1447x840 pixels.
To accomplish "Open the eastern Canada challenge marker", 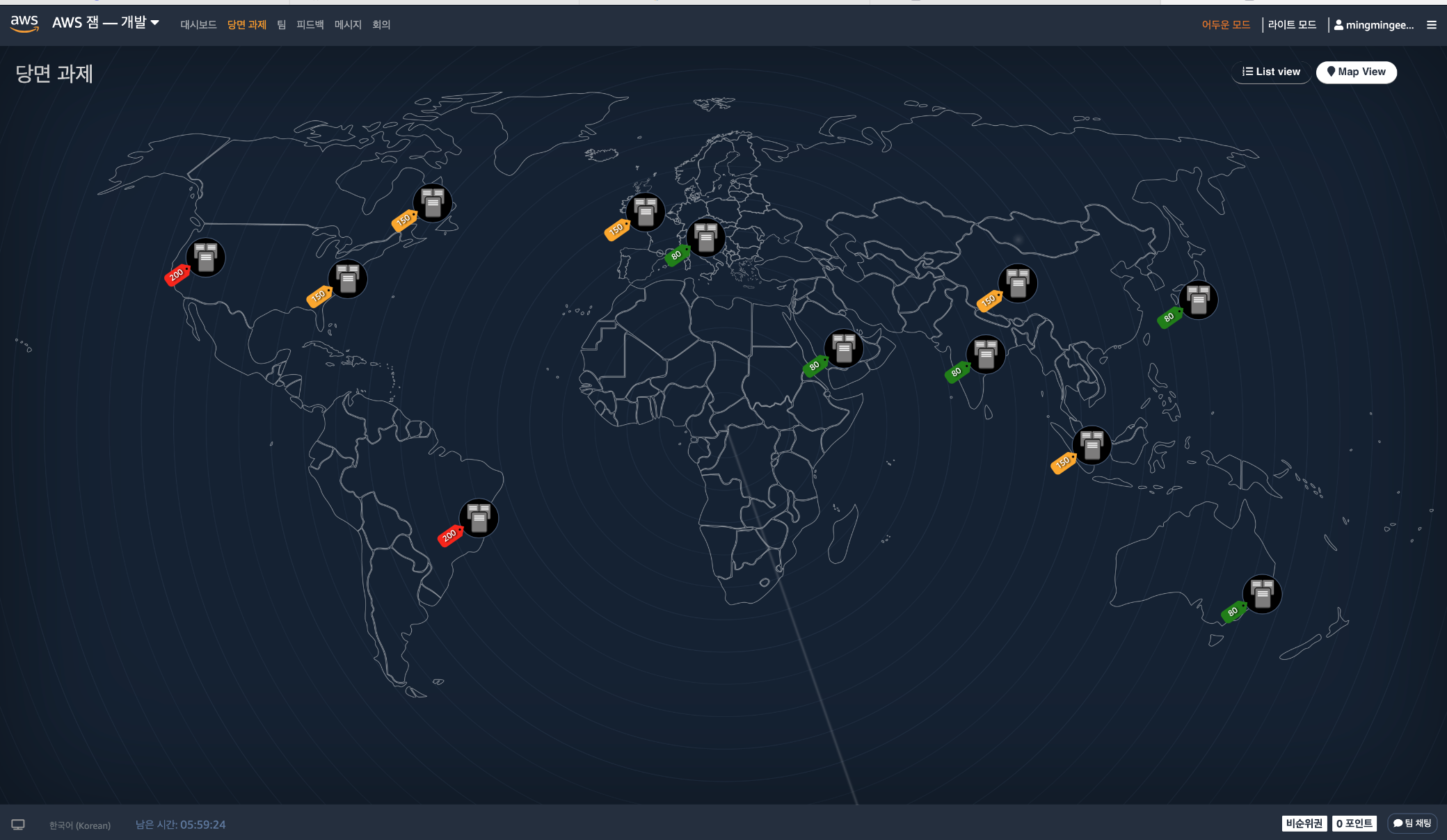I will pos(432,203).
